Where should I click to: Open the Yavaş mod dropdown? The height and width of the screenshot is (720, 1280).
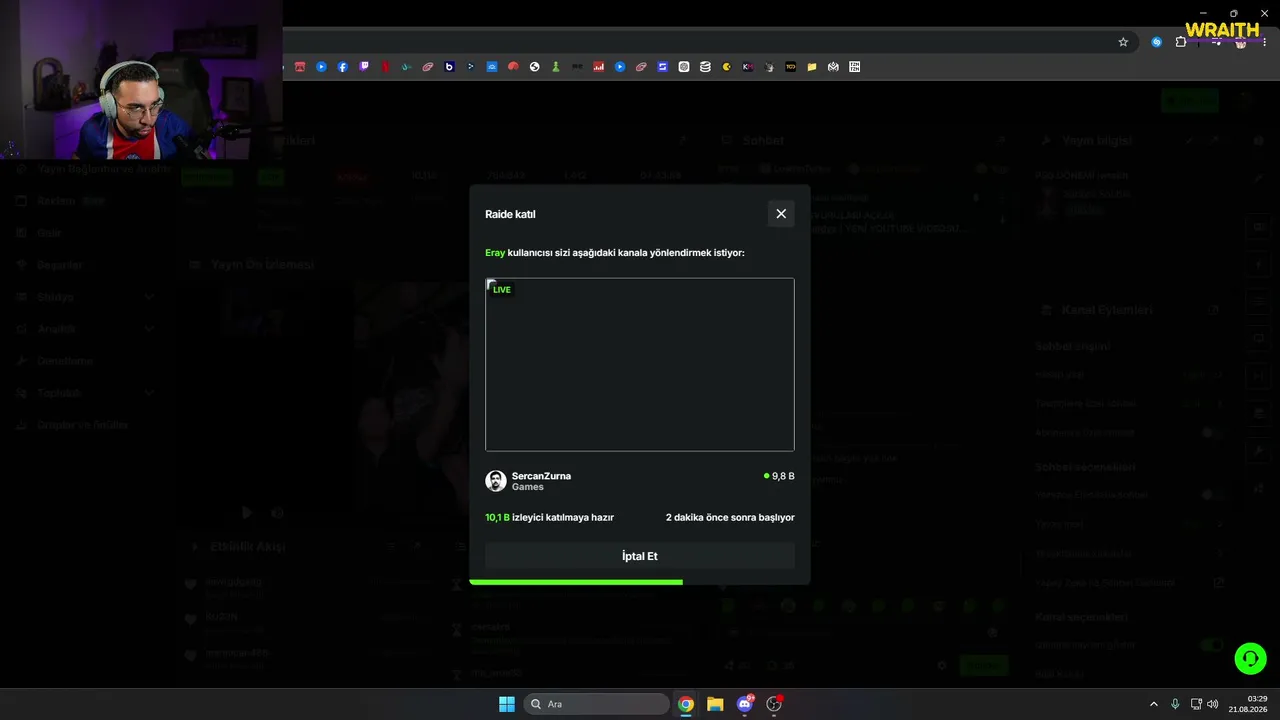click(x=1204, y=524)
